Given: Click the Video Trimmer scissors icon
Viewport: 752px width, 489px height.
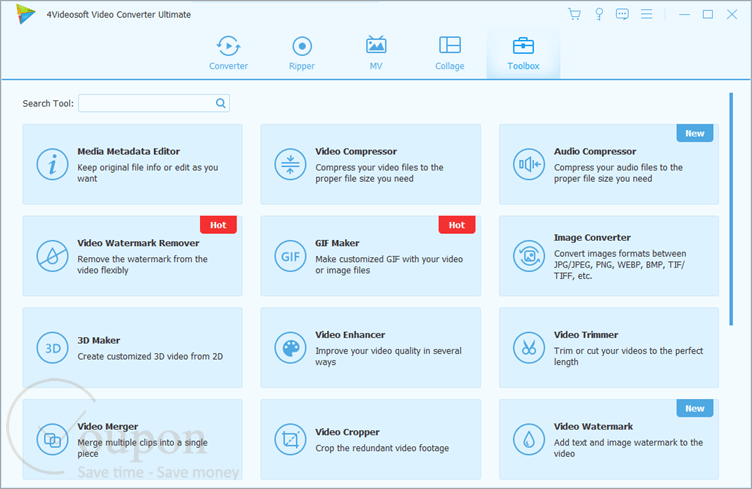Looking at the screenshot, I should (529, 348).
